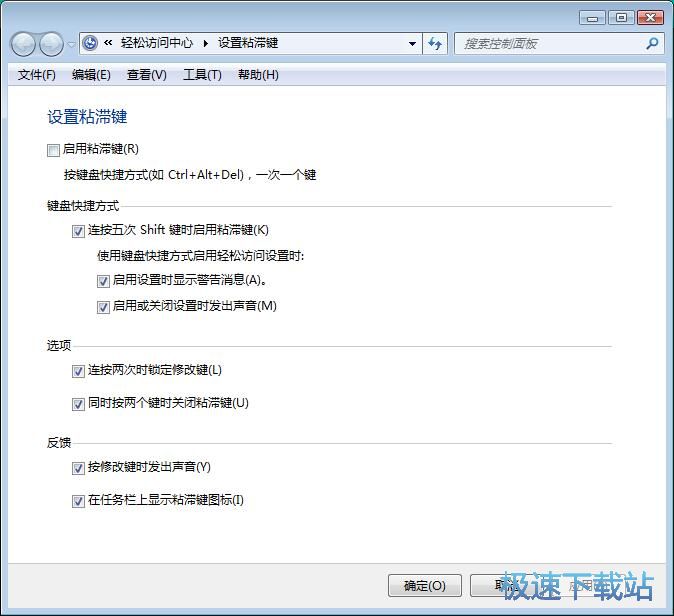Open the address bar history dropdown arrow
Screen dimensions: 674x616
(x=412, y=44)
